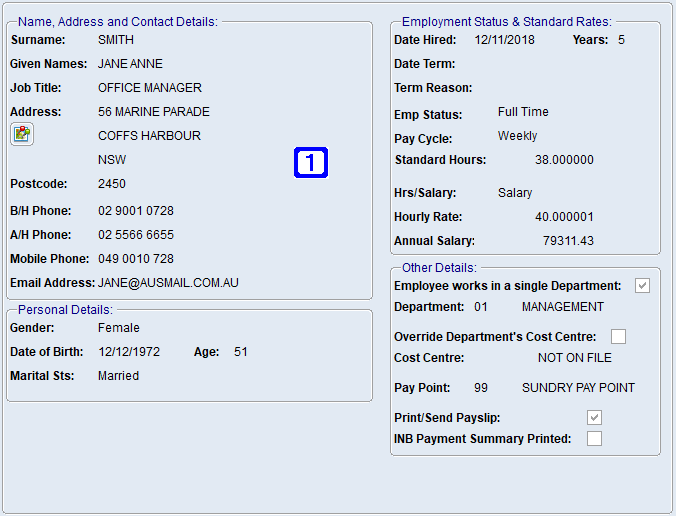Tick INB Payment Summary Printed checkbox
This screenshot has width=676, height=516.
594,438
